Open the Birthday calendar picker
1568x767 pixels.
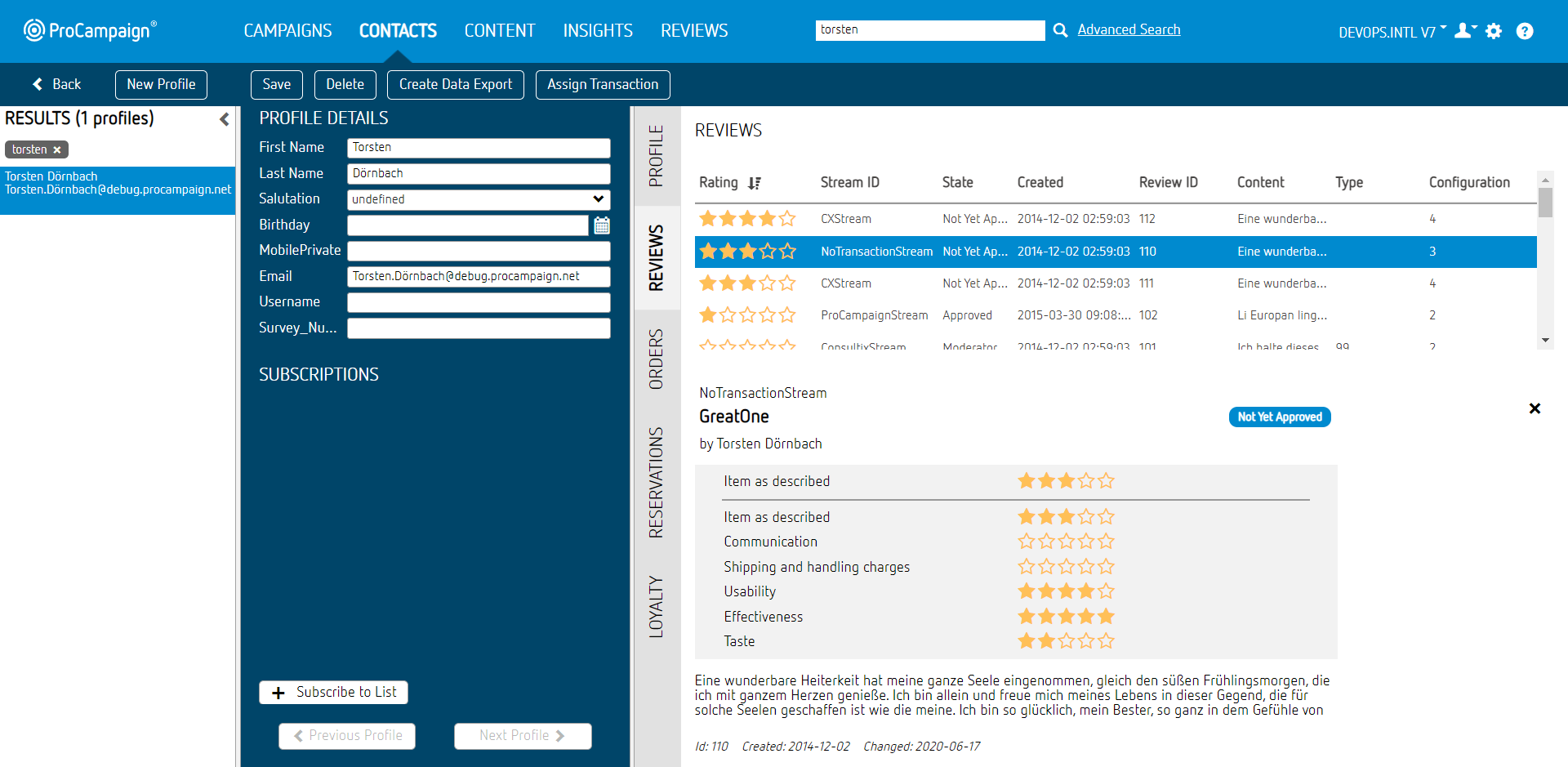point(602,225)
